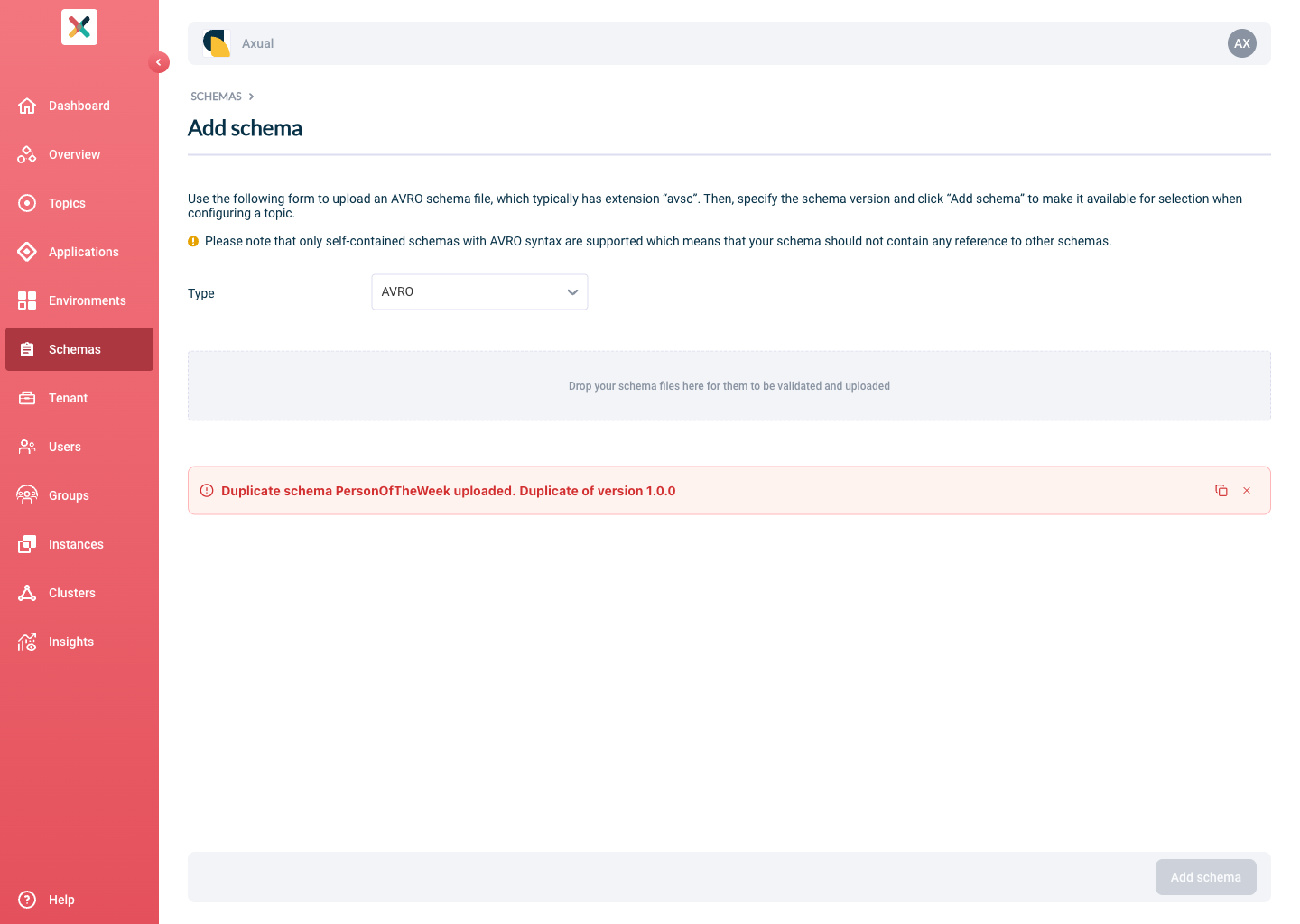Dismiss the duplicate schema error alert
Screen dimensions: 1300x924
(1247, 491)
